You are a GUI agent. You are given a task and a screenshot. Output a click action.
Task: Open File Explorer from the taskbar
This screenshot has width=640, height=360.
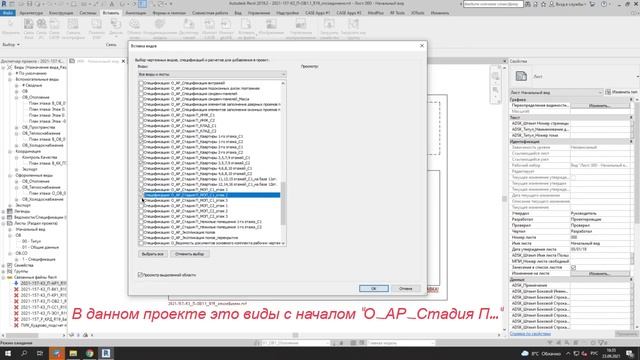pyautogui.click(x=73, y=353)
